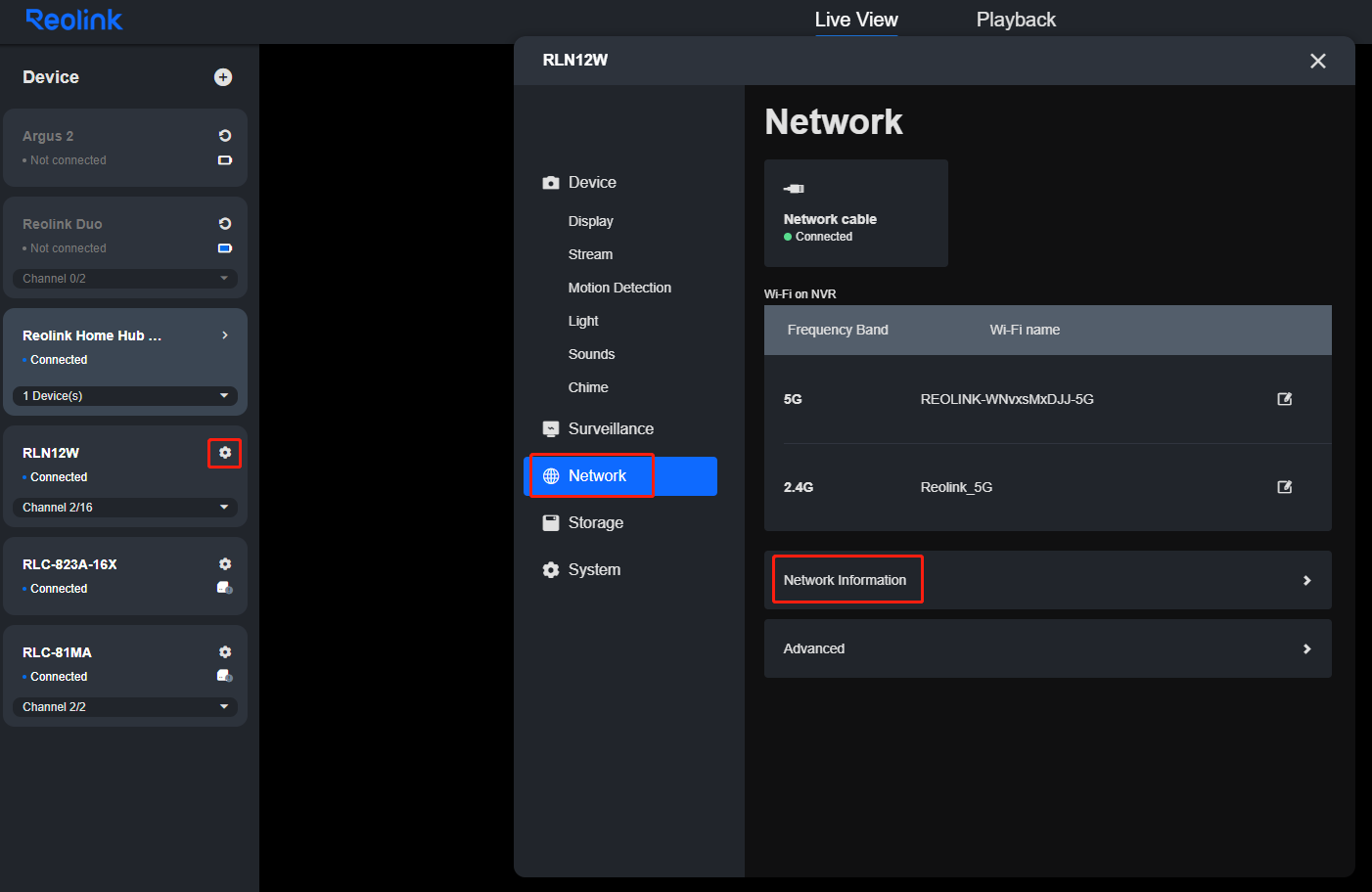Click the Frequency Band column header
Screen dimensions: 1372x892
pyautogui.click(x=838, y=330)
